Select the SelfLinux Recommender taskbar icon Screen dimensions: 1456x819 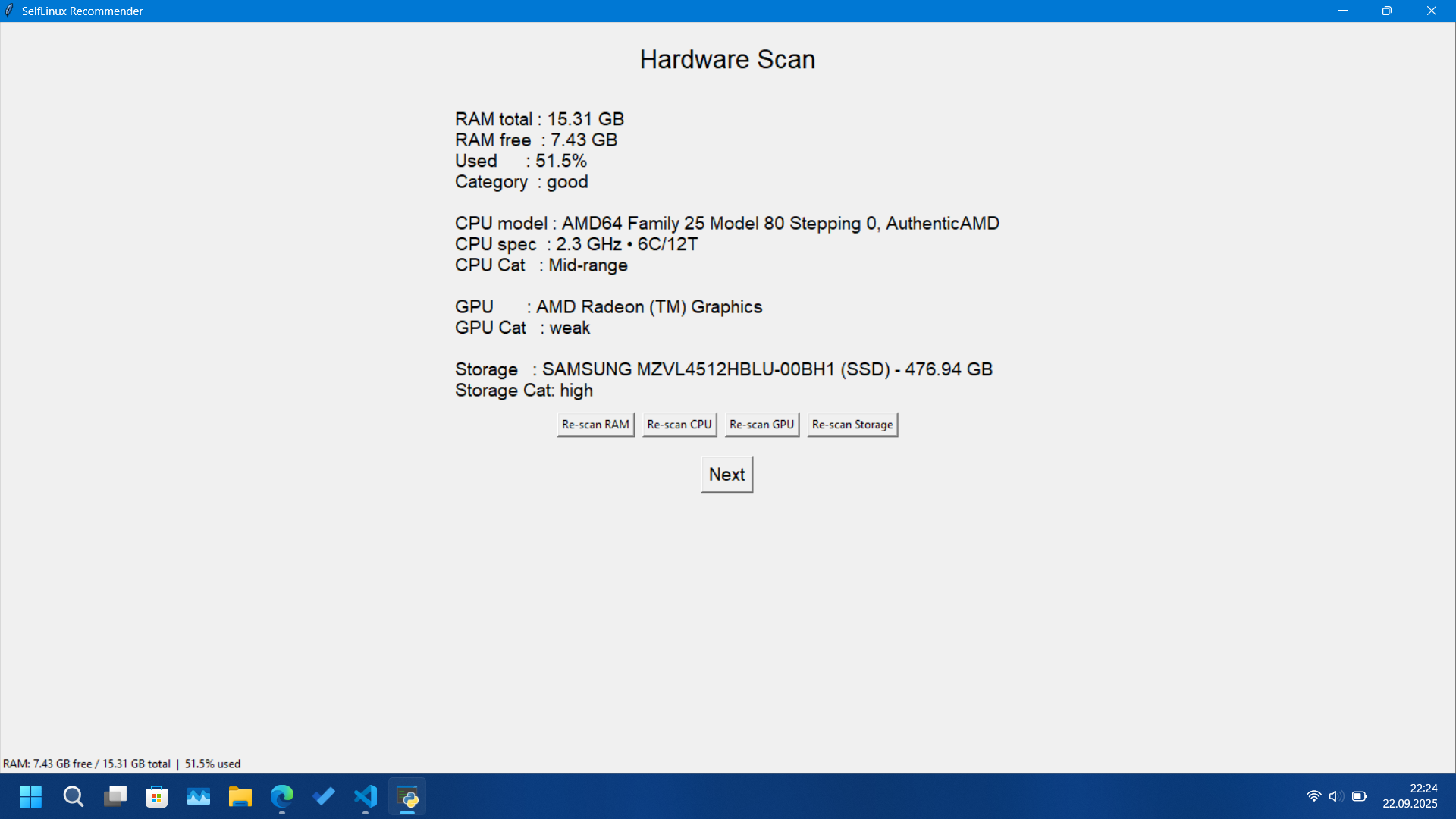point(406,797)
